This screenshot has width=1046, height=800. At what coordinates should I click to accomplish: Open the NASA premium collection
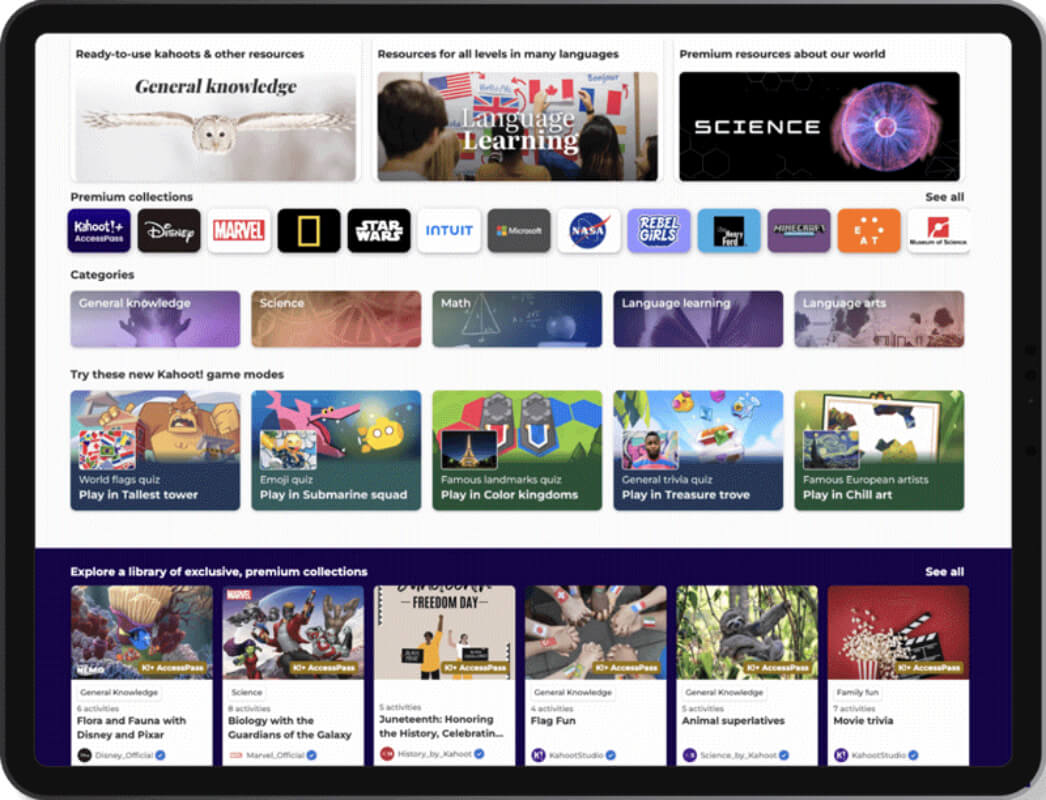(x=589, y=231)
